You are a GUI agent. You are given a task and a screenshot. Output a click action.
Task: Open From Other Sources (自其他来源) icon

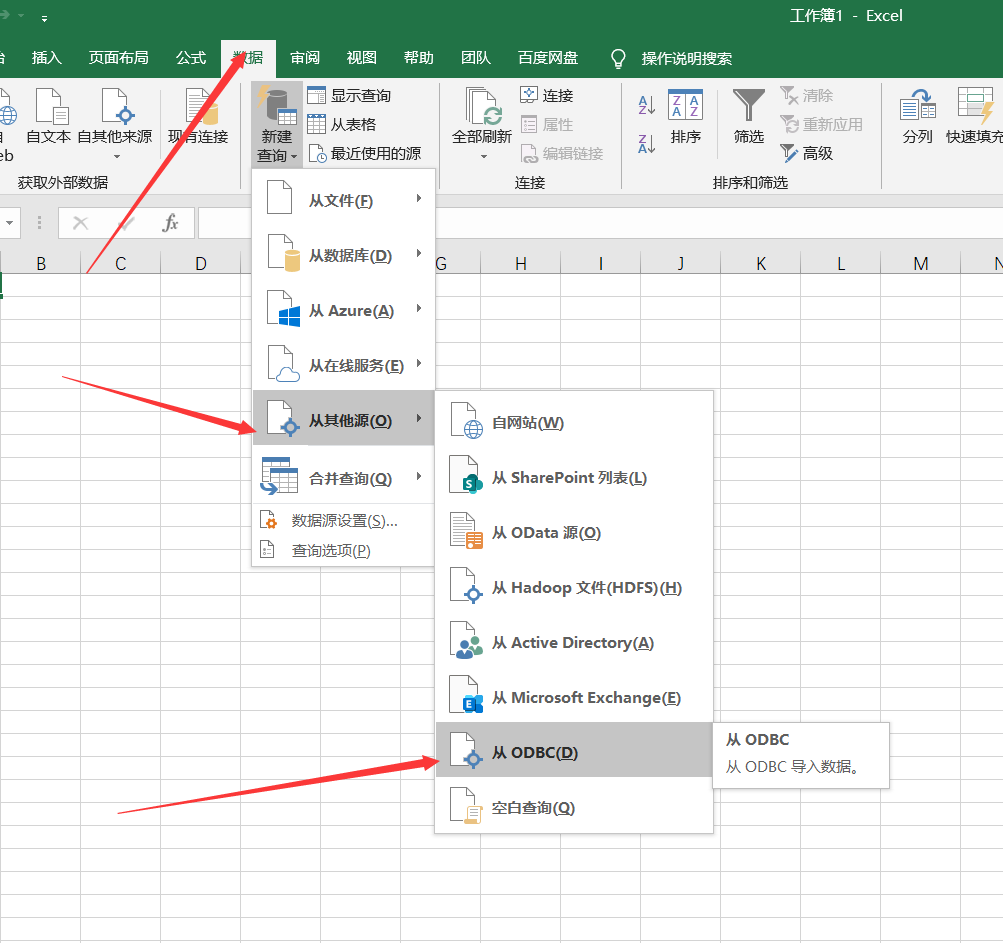coord(118,106)
